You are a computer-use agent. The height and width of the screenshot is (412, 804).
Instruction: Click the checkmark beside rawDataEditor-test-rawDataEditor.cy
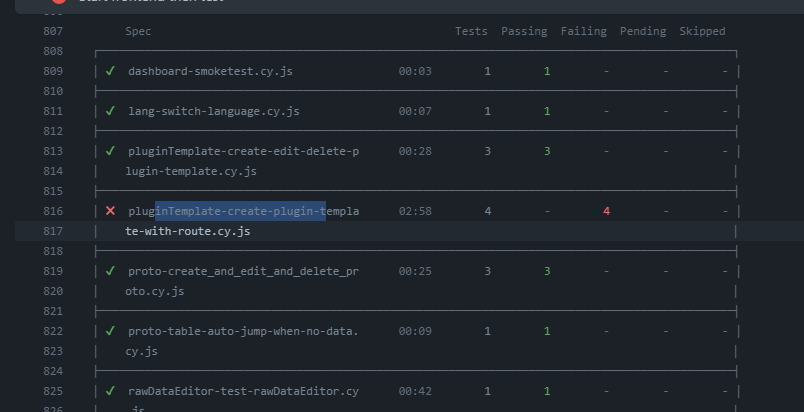110,391
